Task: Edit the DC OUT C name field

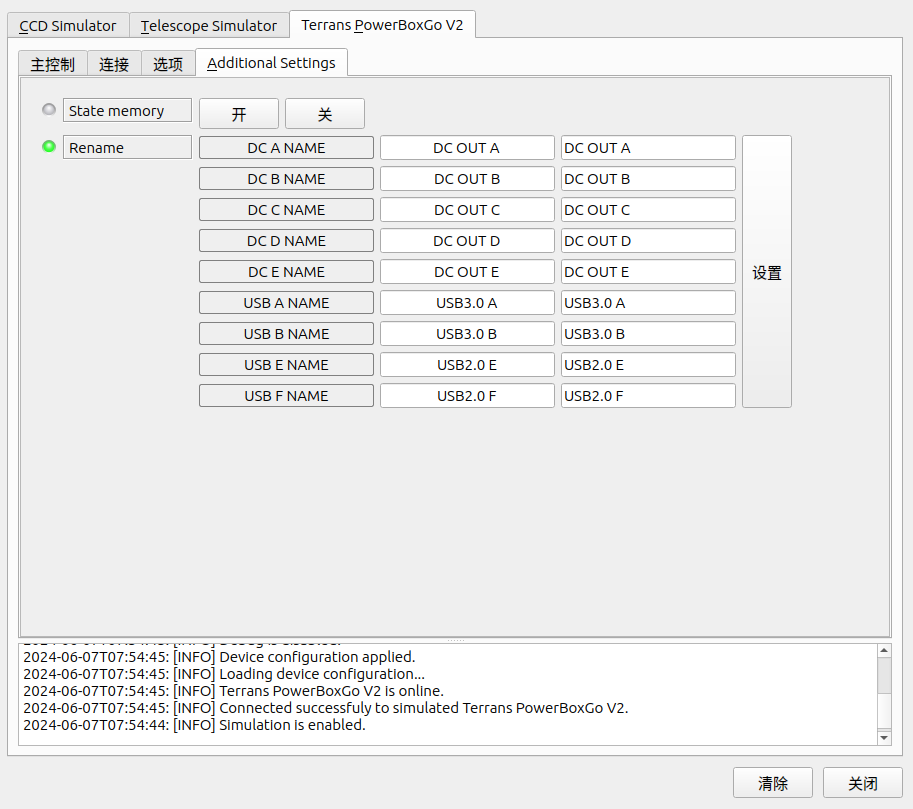Action: pyautogui.click(x=648, y=210)
